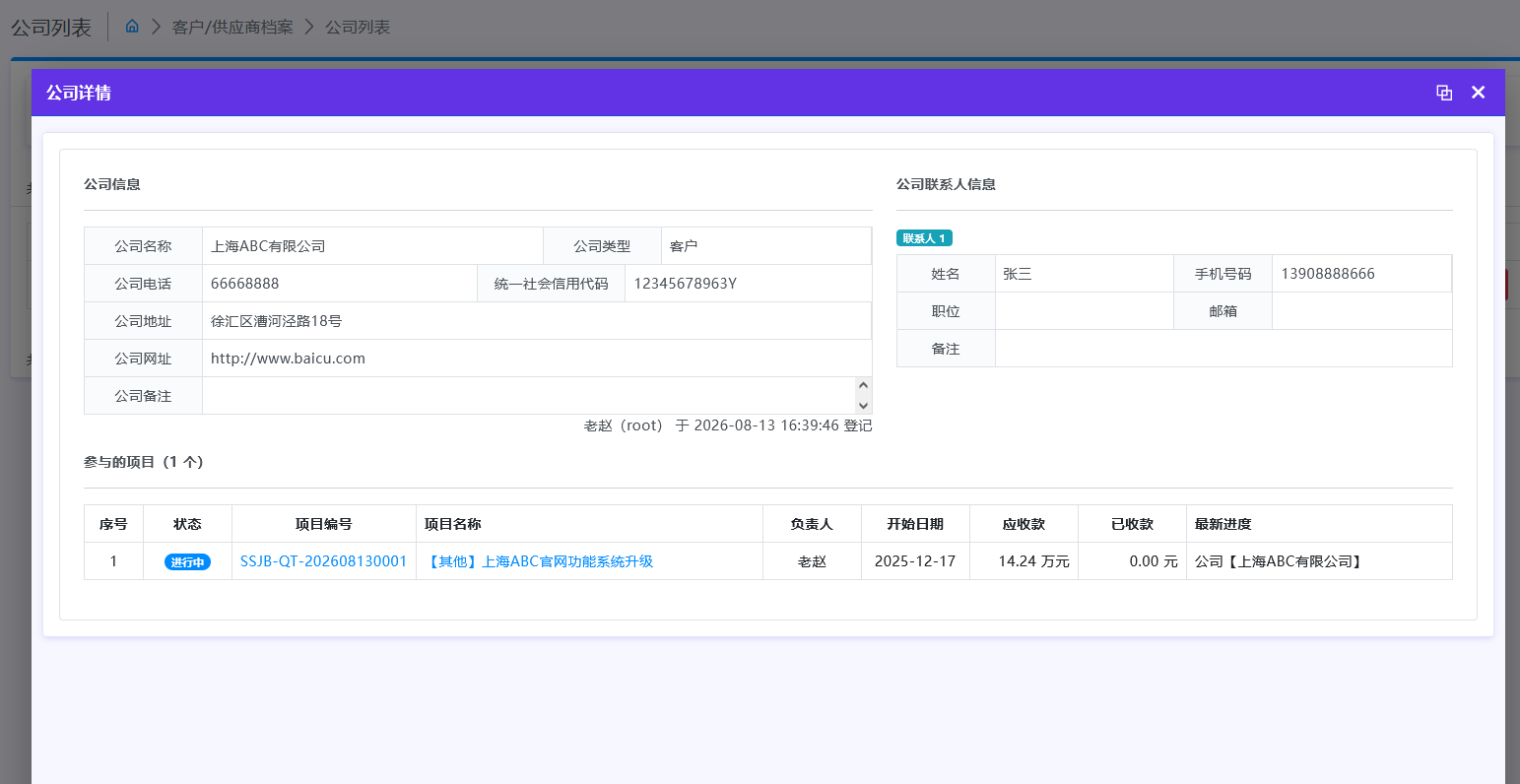This screenshot has width=1520, height=784.
Task: Click the 手机号码 label
Action: tap(1223, 274)
